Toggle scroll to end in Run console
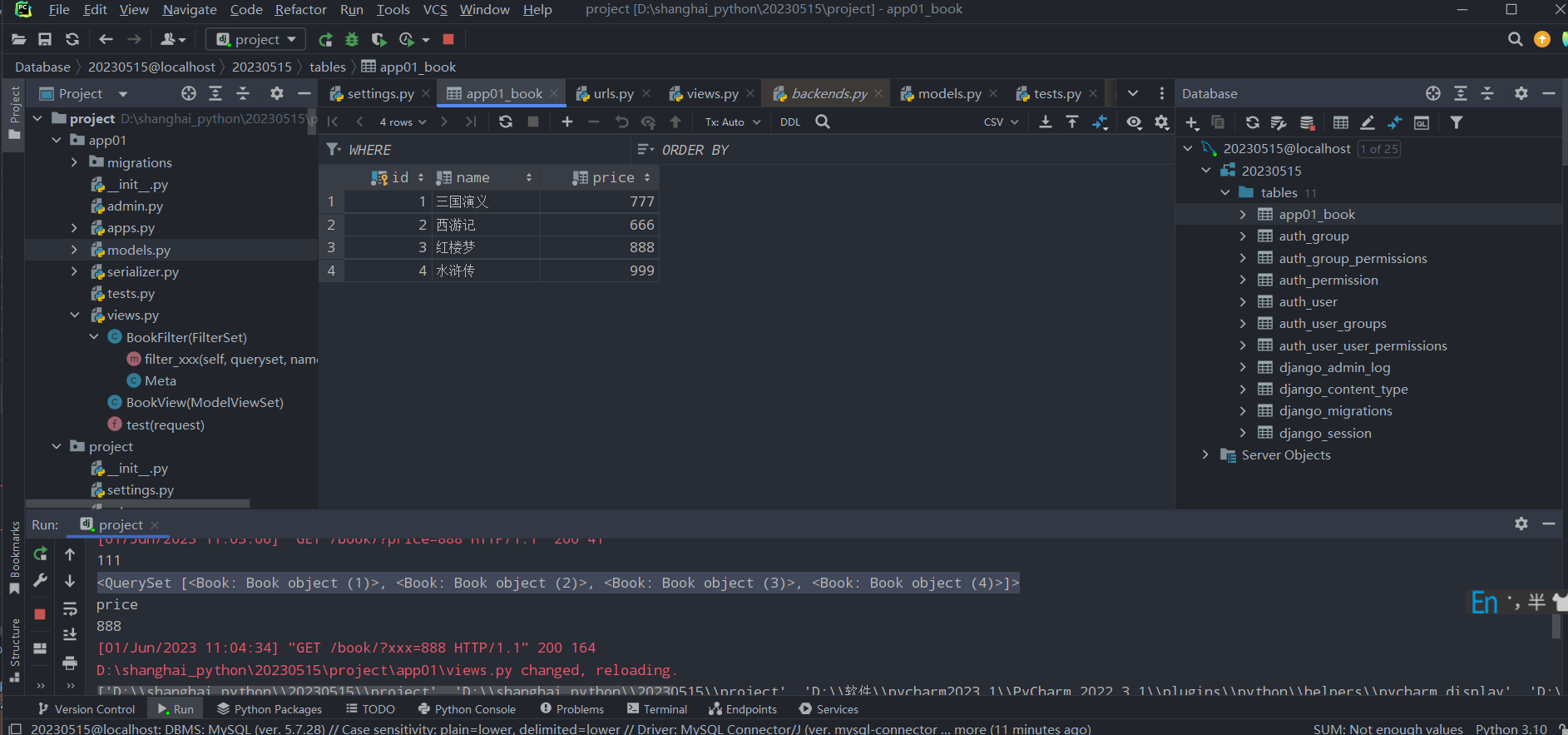 pos(70,635)
